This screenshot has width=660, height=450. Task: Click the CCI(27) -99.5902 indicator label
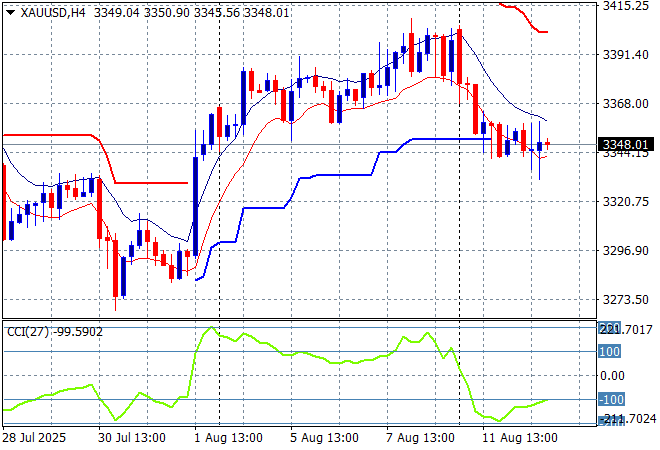[55, 332]
